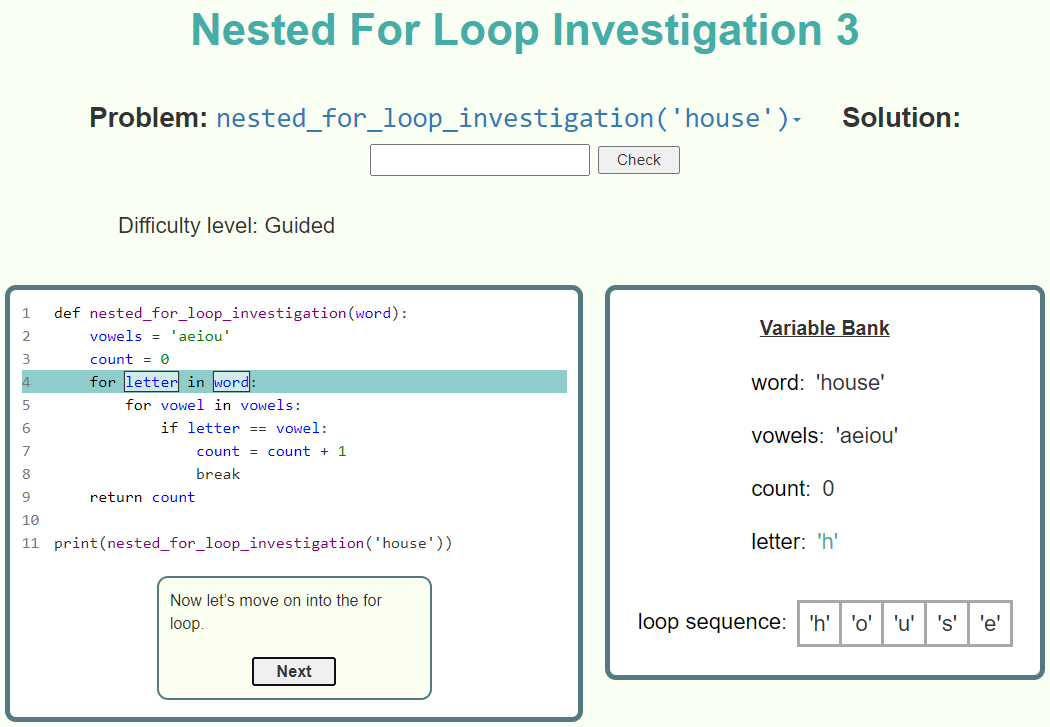Click the 'e' loop sequence cell
This screenshot has height=727, width=1050.
(x=990, y=623)
